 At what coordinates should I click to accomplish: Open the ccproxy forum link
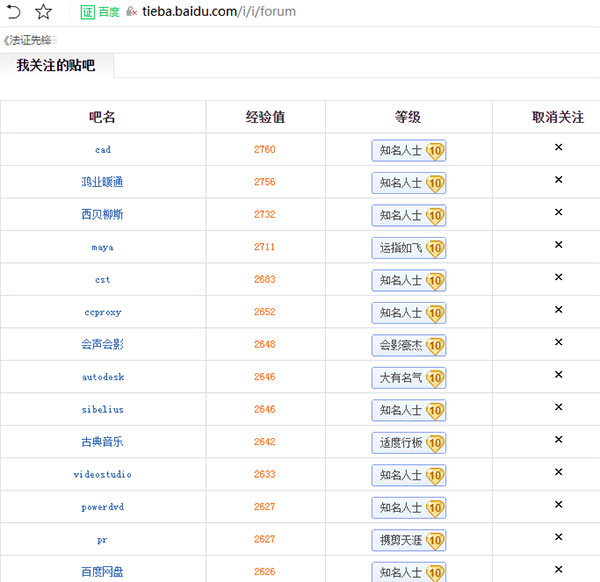point(103,312)
